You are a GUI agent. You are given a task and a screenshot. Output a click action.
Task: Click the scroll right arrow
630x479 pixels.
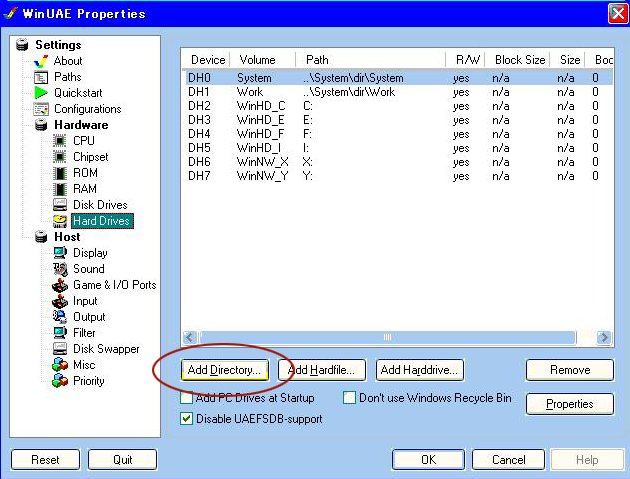pos(603,337)
